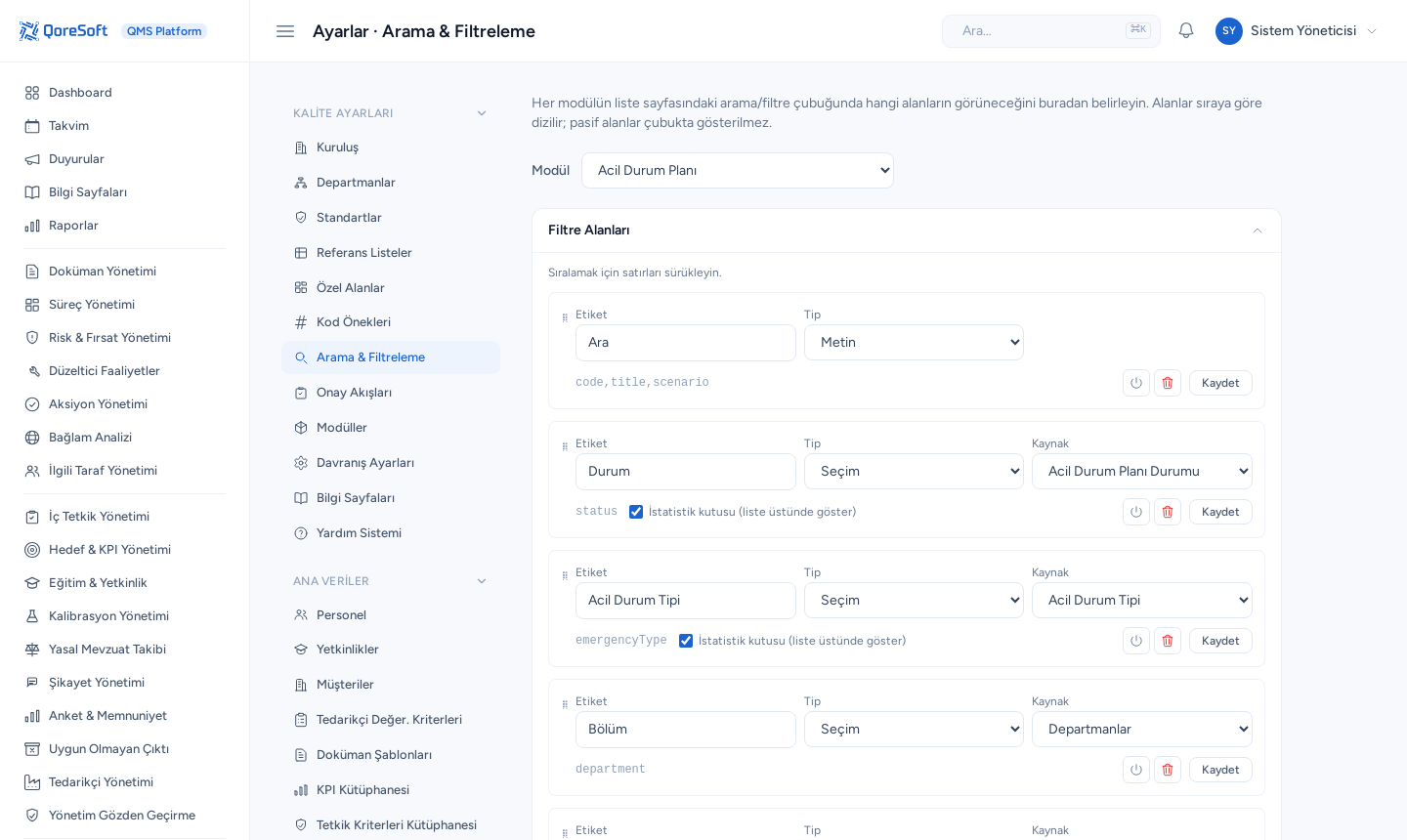Open Dashboard from sidebar
Image resolution: width=1407 pixels, height=840 pixels.
pos(125,93)
